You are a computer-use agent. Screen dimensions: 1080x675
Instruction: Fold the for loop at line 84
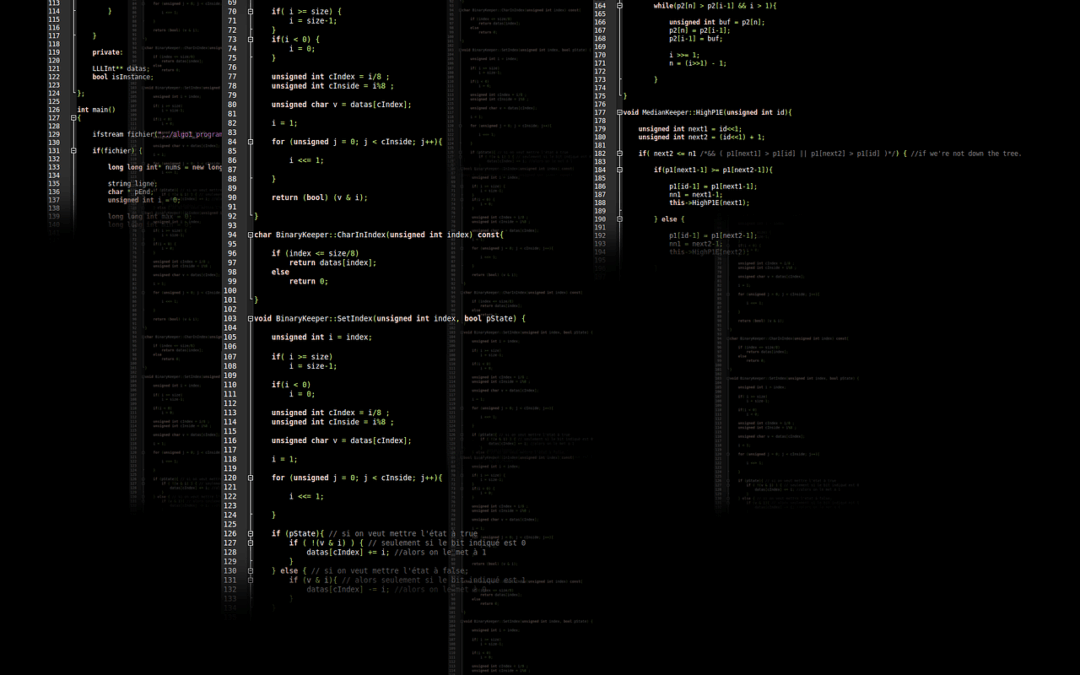[250, 142]
